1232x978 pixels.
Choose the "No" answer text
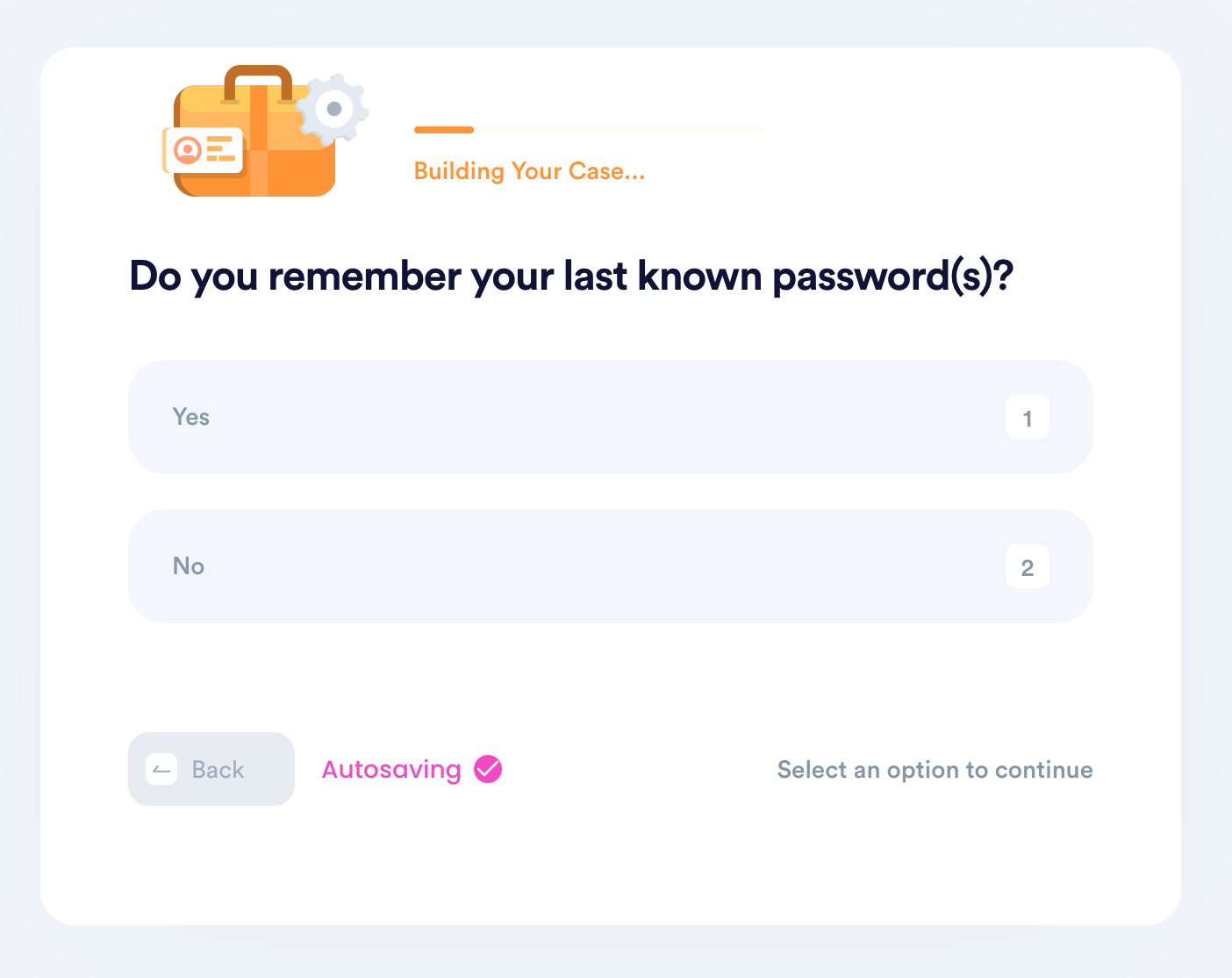click(x=189, y=566)
